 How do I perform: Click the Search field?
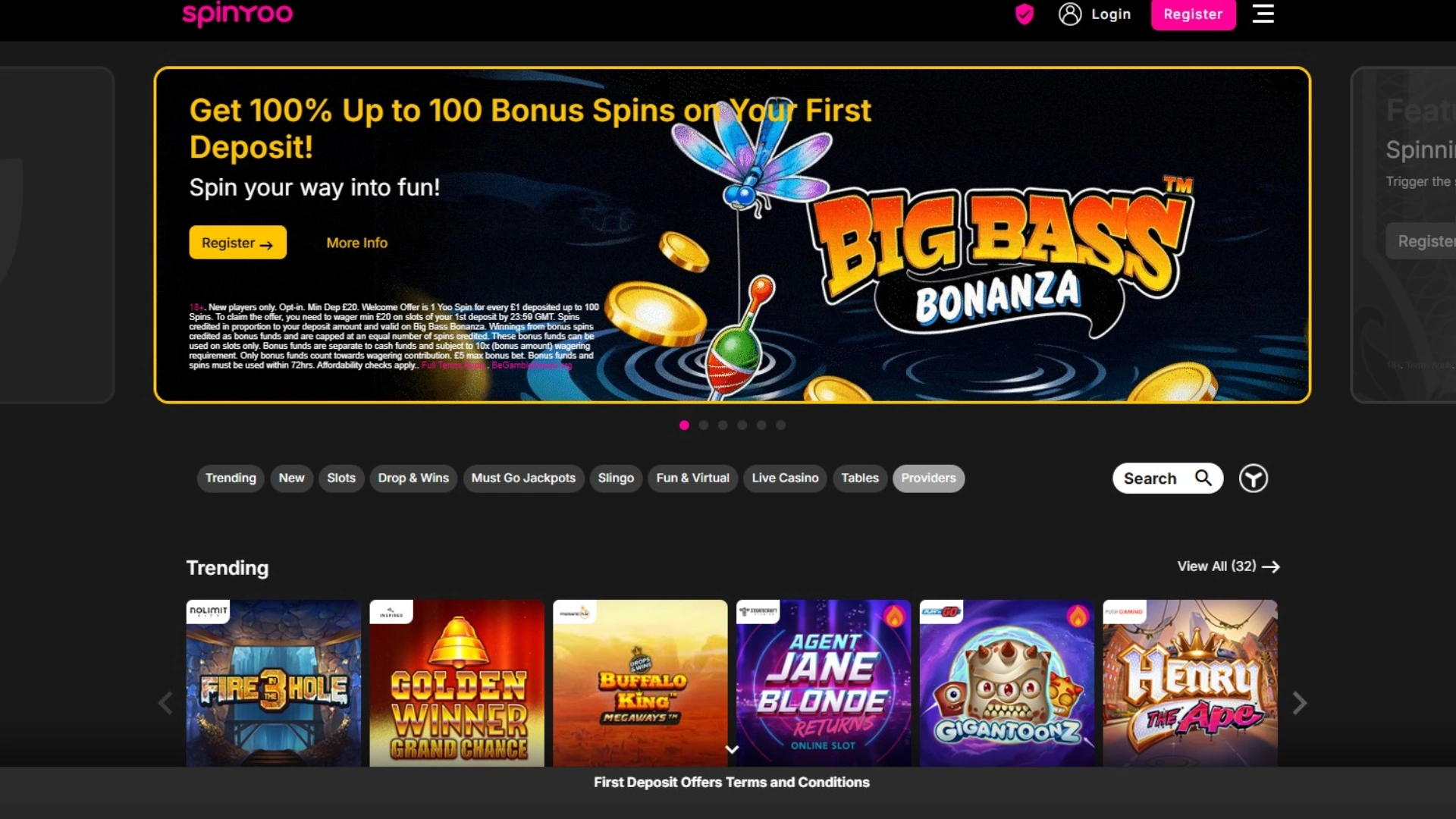point(1168,479)
